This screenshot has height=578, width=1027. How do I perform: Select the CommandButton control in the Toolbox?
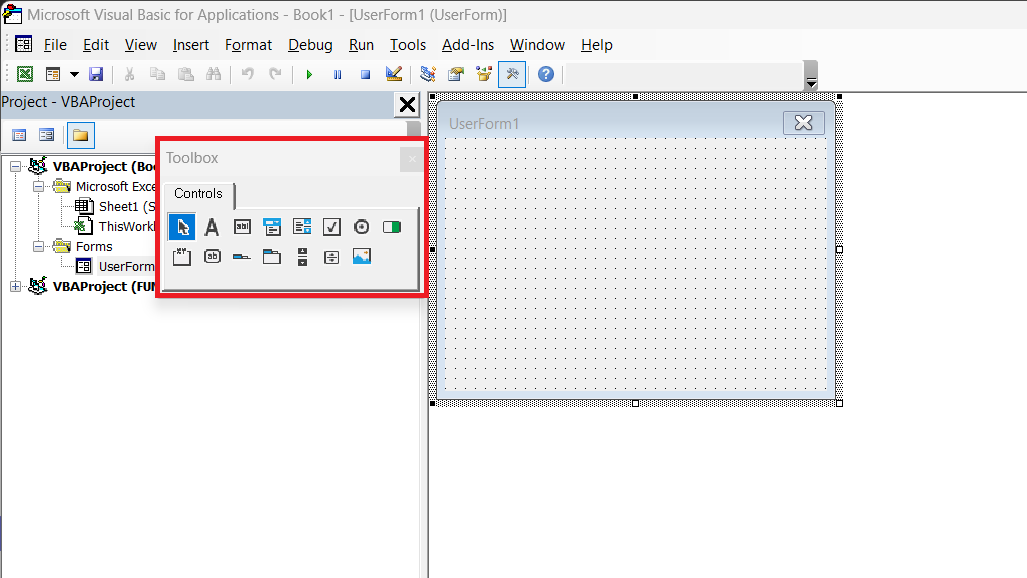(x=212, y=257)
